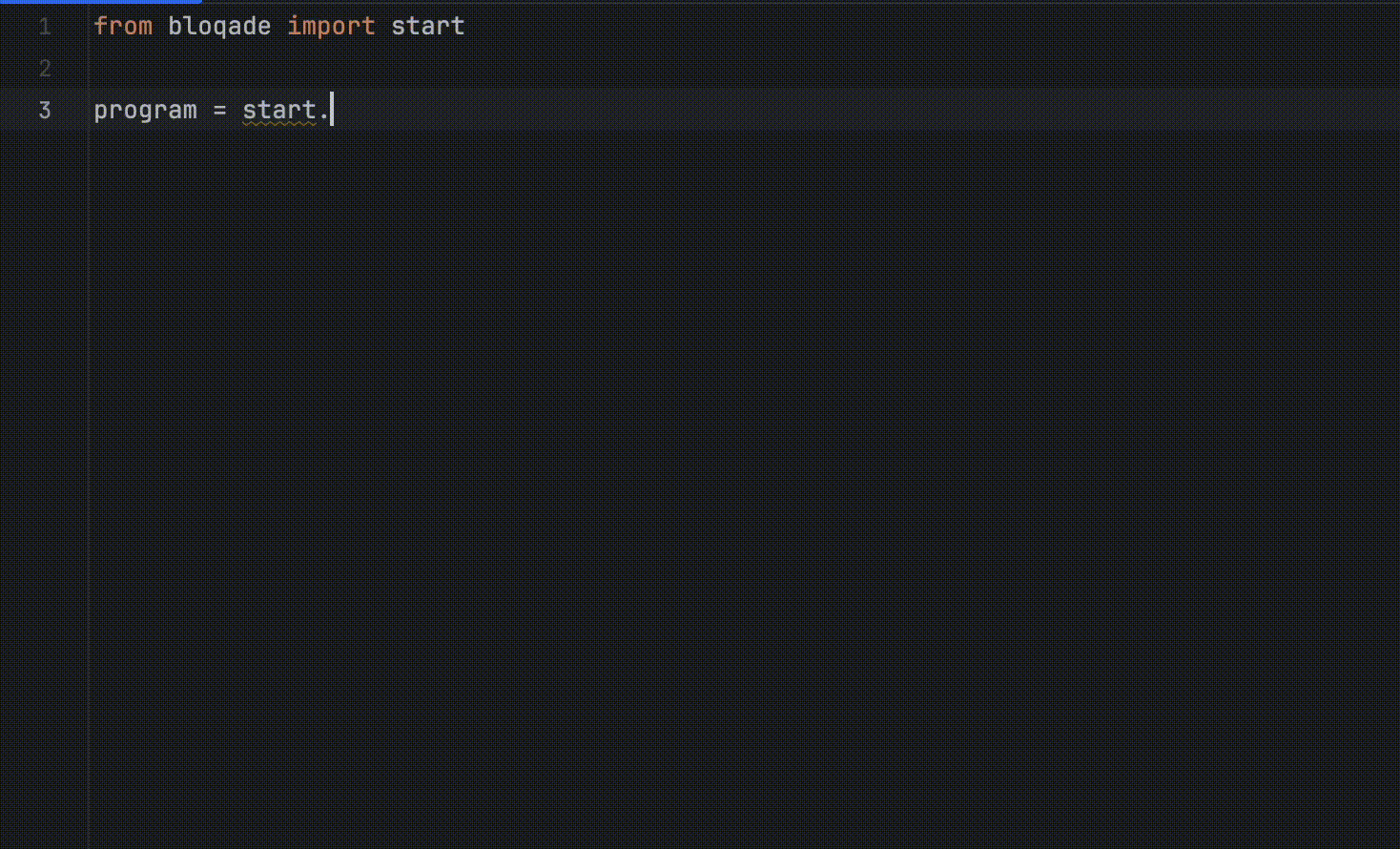1400x849 pixels.
Task: Click the equals sign on line 3
Action: [x=219, y=111]
